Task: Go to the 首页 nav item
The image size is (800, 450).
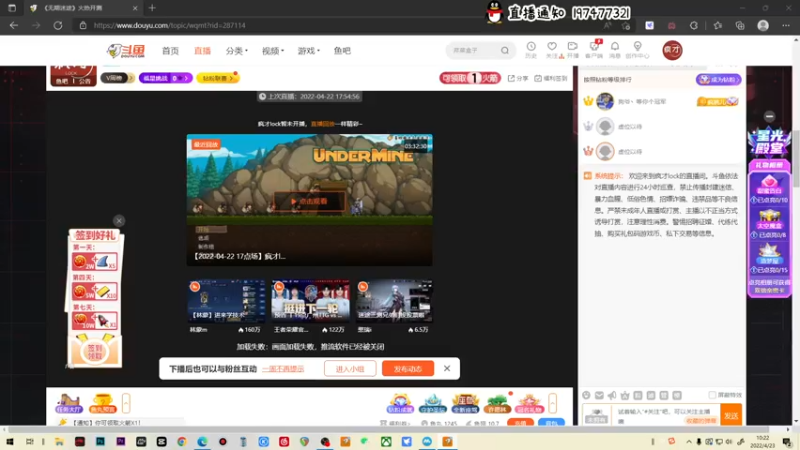Action: [170, 51]
